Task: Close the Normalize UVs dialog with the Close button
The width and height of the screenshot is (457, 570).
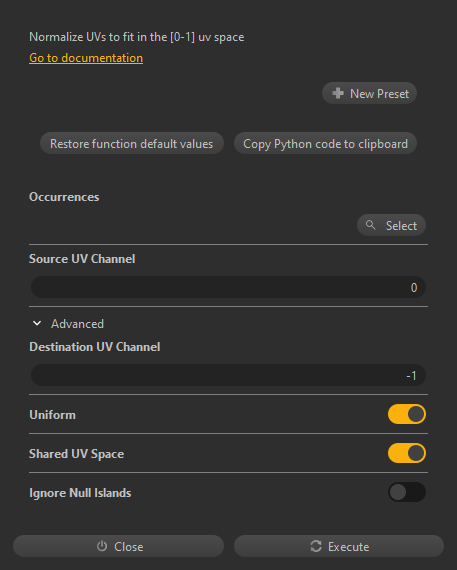Action: [119, 546]
